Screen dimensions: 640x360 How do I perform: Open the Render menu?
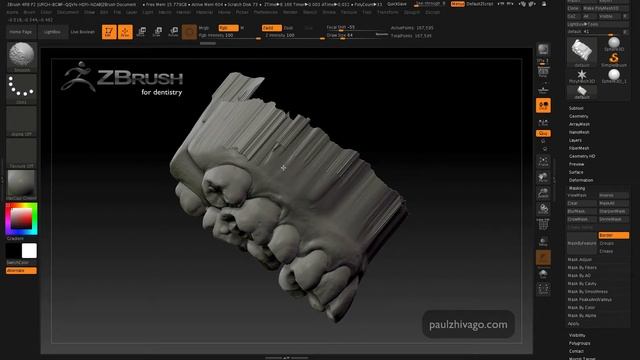click(290, 12)
